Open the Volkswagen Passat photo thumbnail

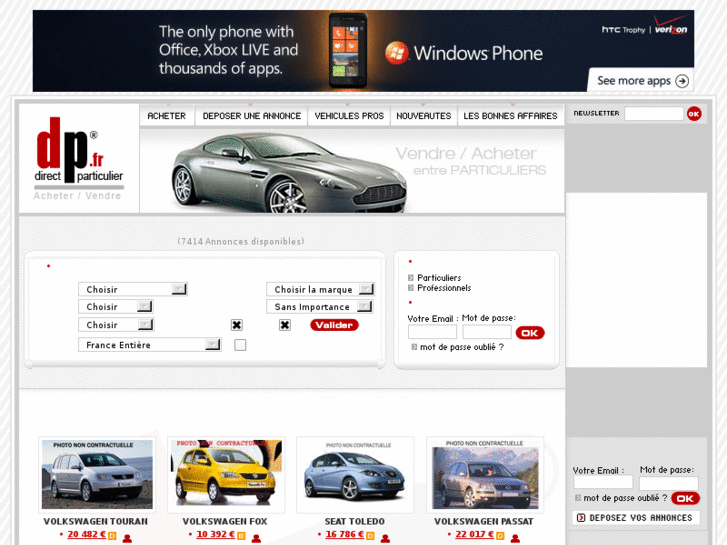pos(485,474)
